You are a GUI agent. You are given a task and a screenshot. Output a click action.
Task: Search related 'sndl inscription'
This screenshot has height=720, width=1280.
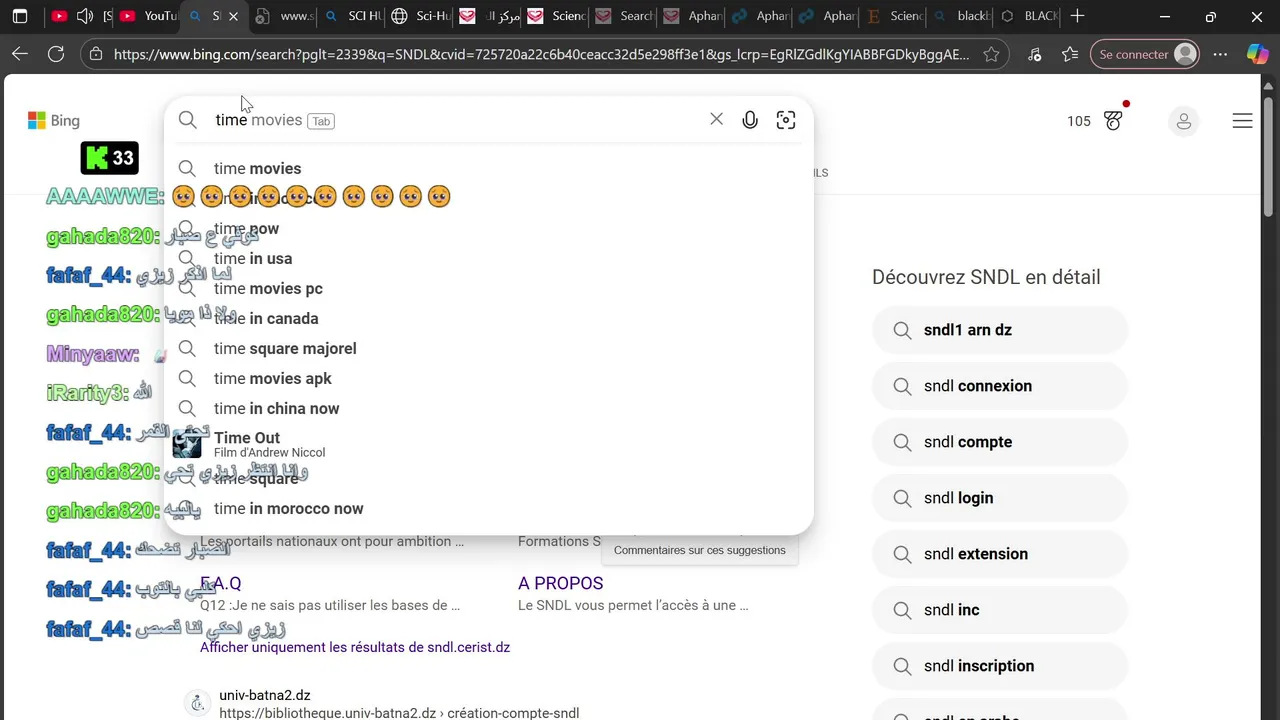[1000, 666]
